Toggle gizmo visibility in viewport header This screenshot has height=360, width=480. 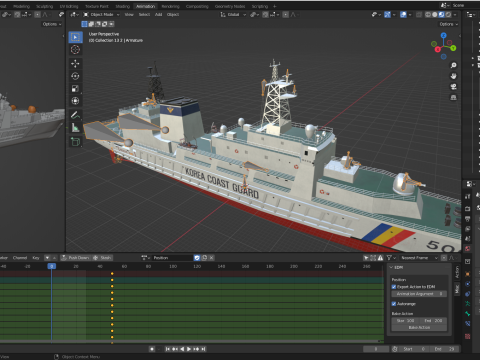387,15
